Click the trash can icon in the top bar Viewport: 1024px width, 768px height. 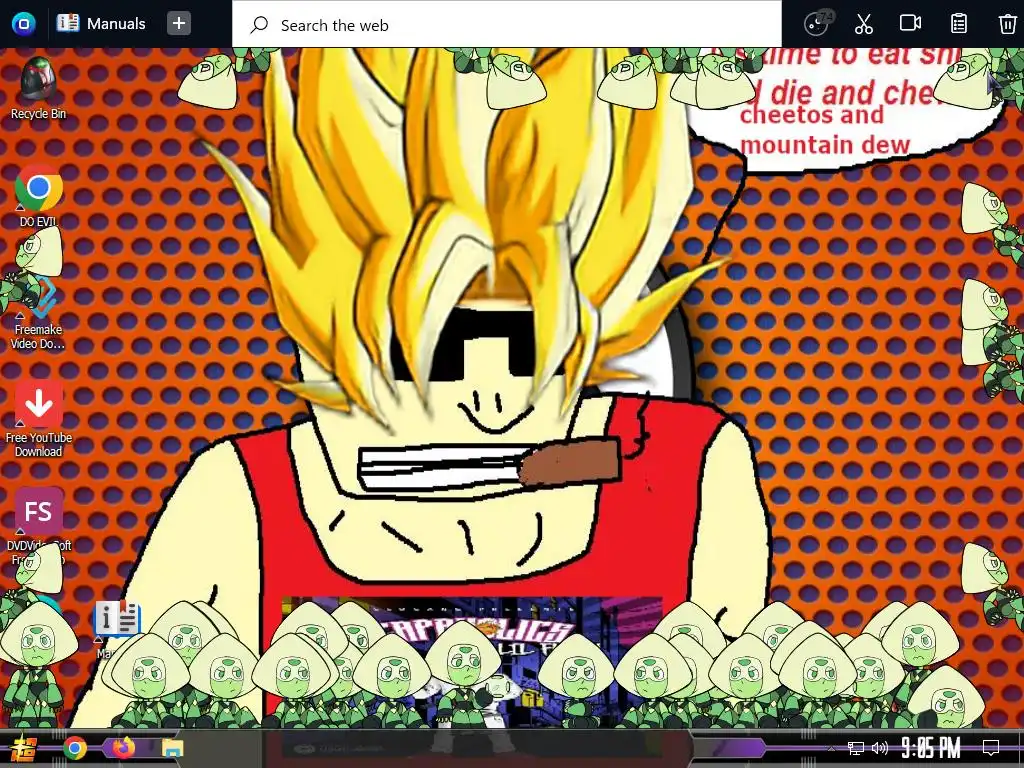pos(1007,24)
